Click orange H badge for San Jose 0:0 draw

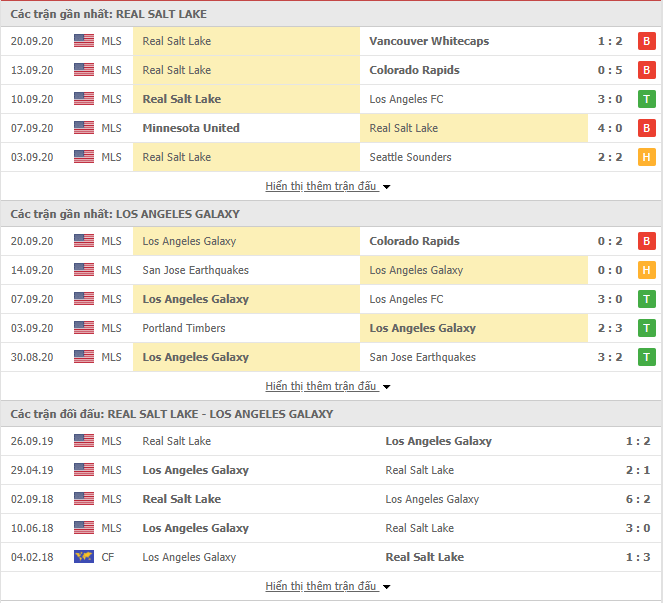coord(647,270)
